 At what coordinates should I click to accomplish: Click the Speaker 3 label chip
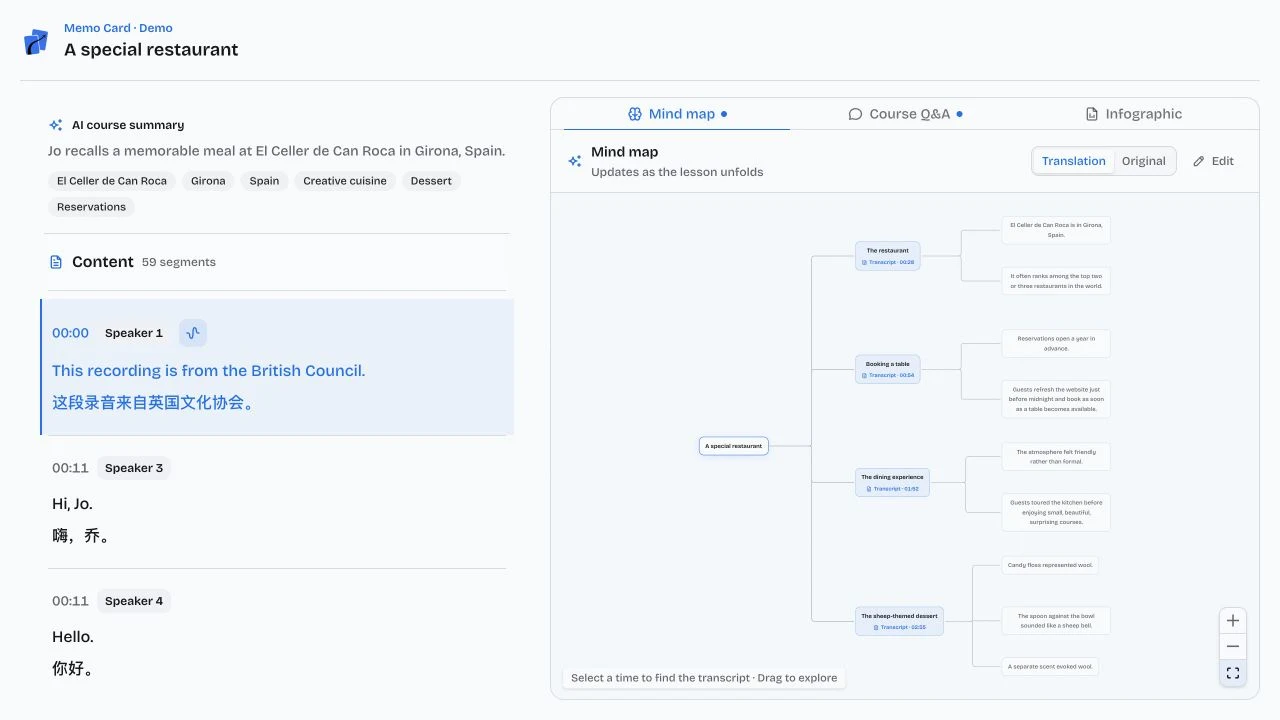[x=134, y=468]
